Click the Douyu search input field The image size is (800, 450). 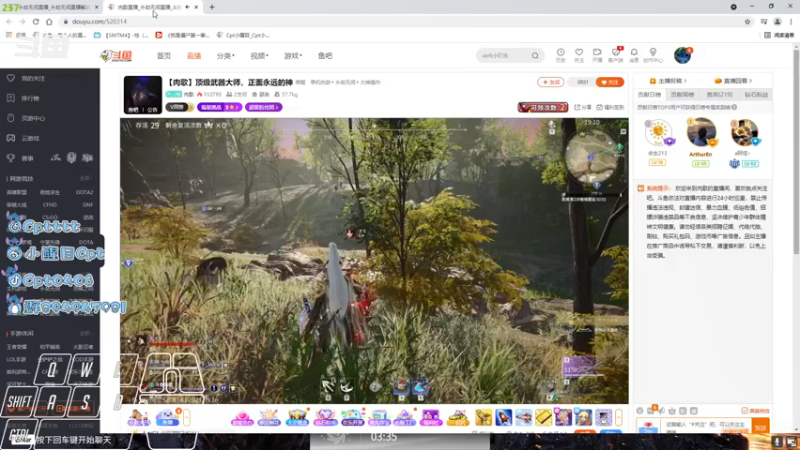click(x=504, y=56)
